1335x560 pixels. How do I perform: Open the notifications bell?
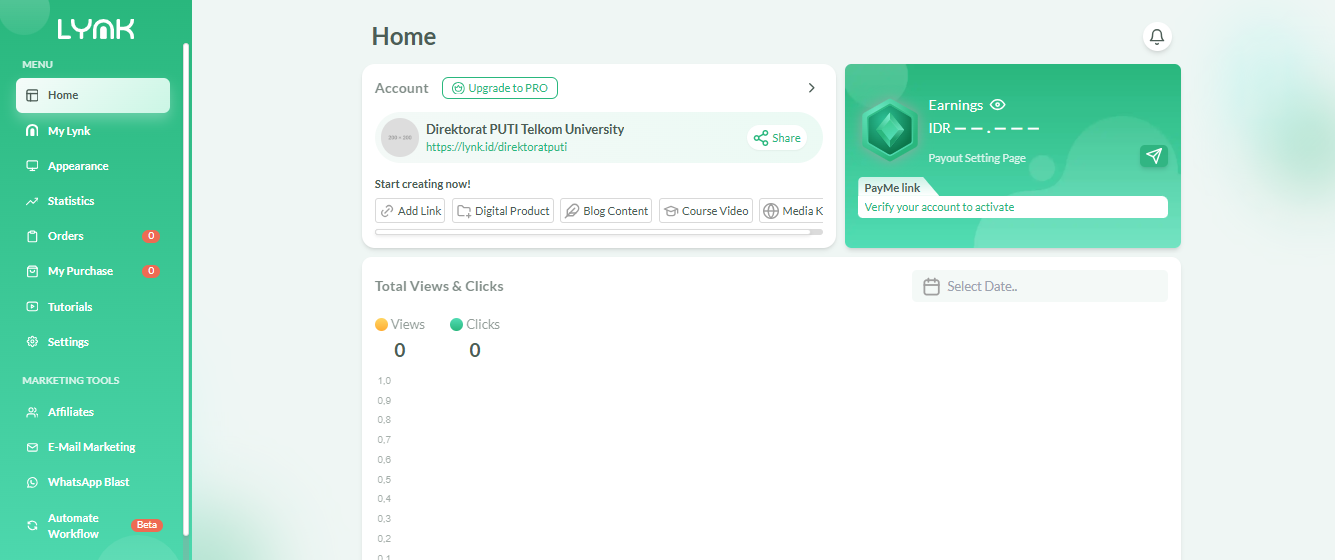click(x=1157, y=37)
